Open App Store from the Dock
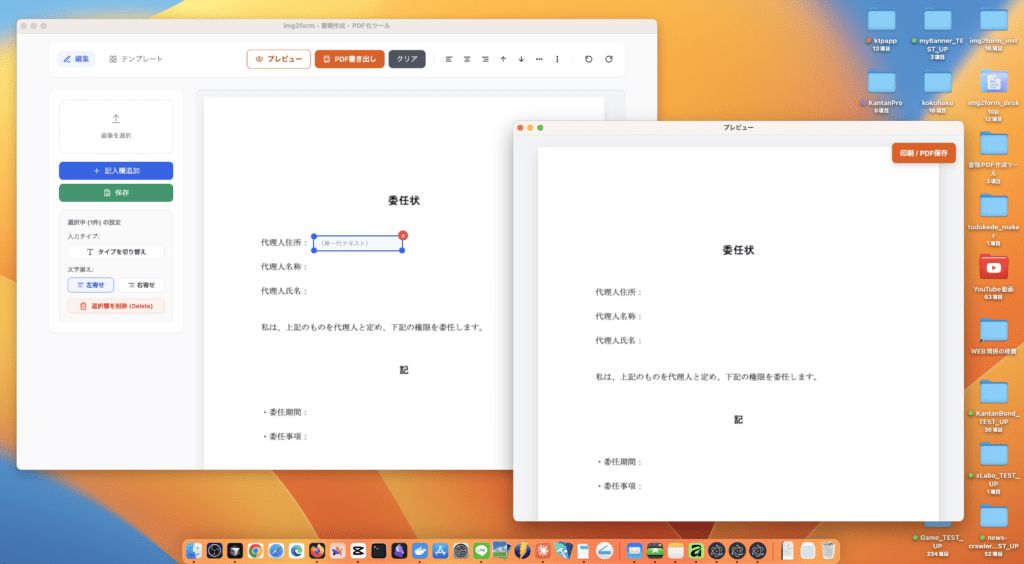This screenshot has width=1024, height=564. (440, 551)
